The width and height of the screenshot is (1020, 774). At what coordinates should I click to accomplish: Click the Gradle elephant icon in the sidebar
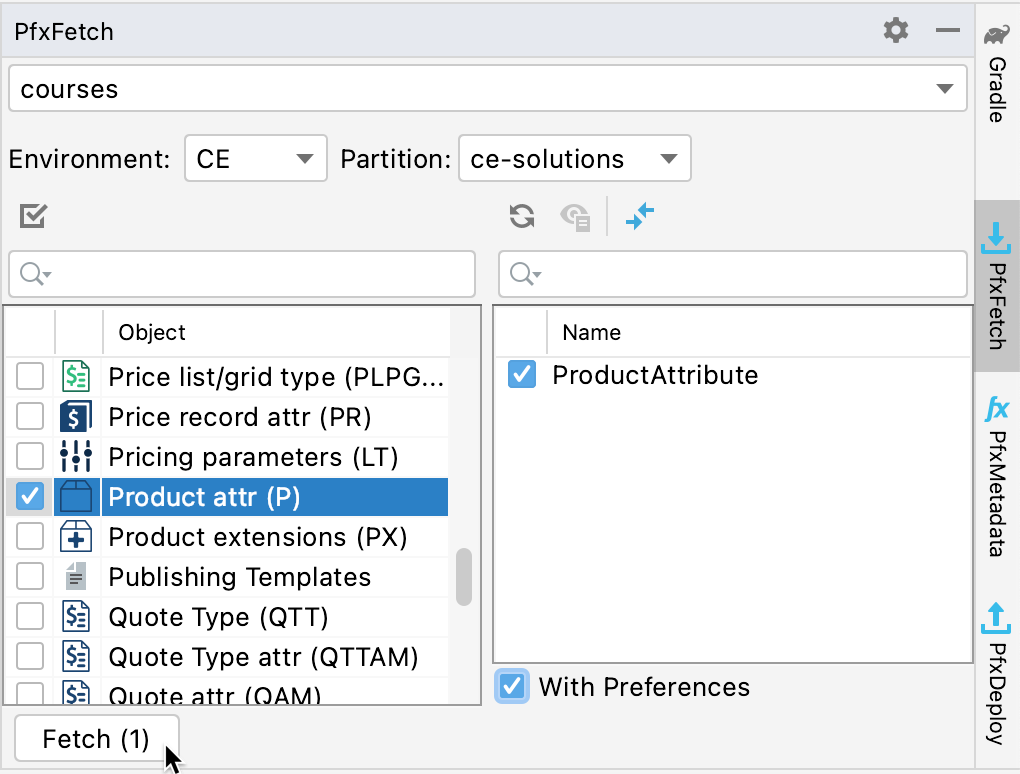tap(995, 33)
